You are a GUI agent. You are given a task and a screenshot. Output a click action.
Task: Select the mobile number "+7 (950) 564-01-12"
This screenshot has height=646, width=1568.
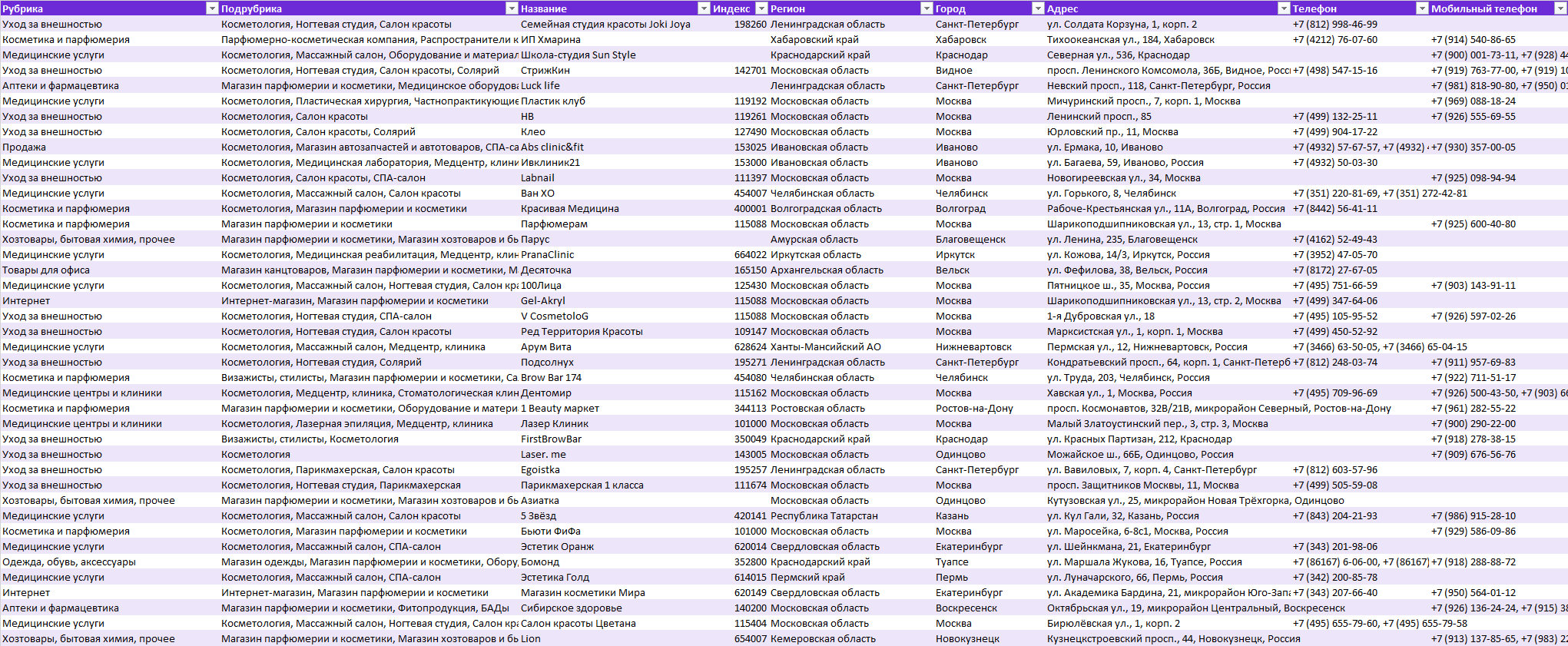pos(1498,592)
